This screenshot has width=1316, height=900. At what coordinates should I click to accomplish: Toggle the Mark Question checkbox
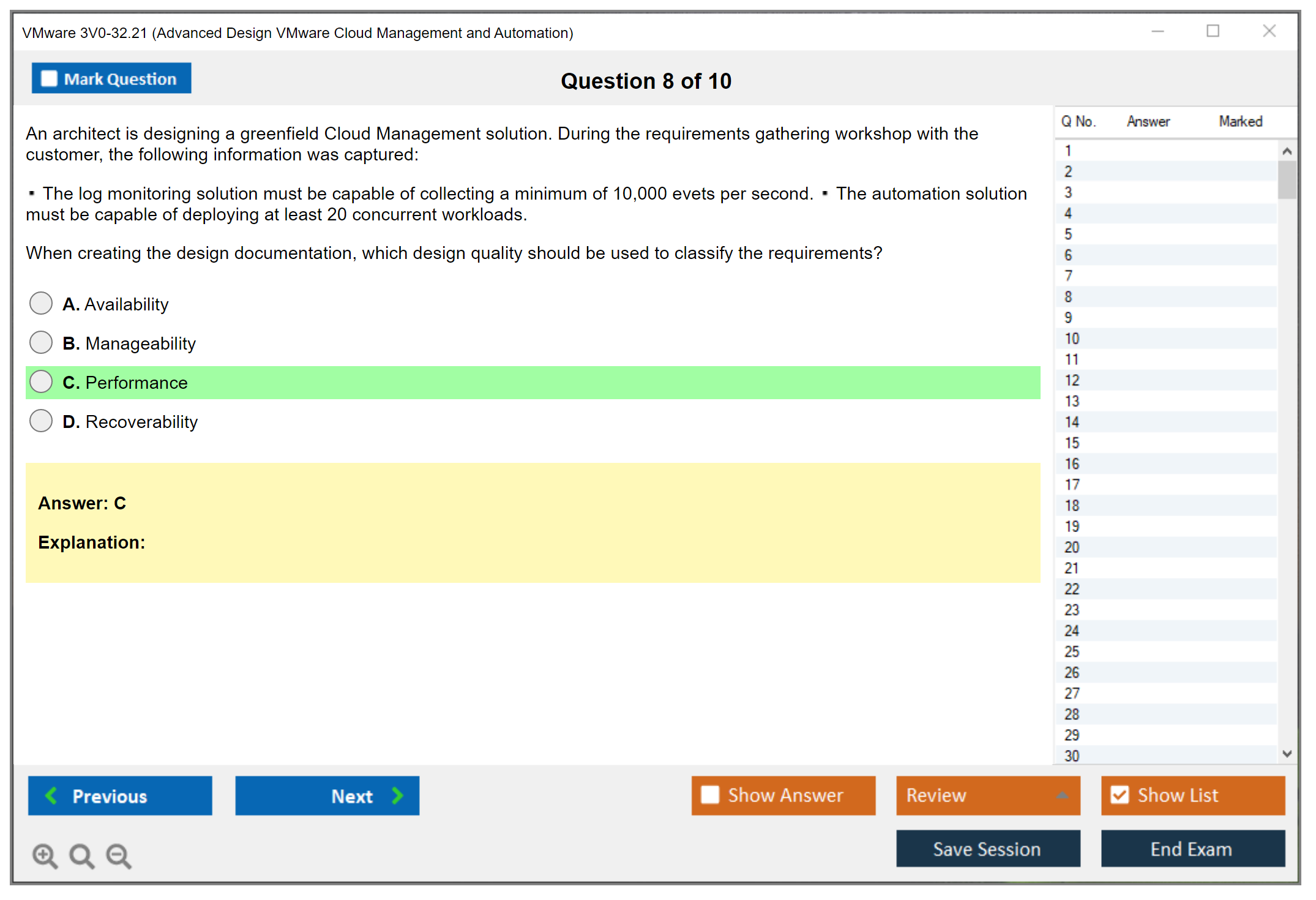(49, 78)
